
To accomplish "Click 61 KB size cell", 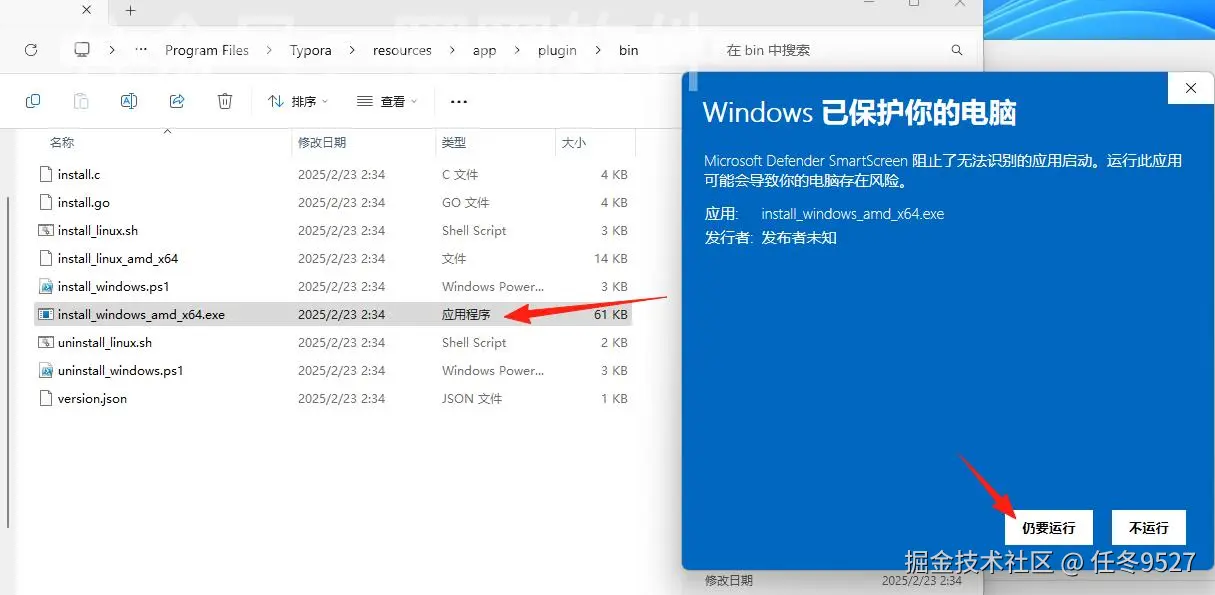I will click(611, 314).
